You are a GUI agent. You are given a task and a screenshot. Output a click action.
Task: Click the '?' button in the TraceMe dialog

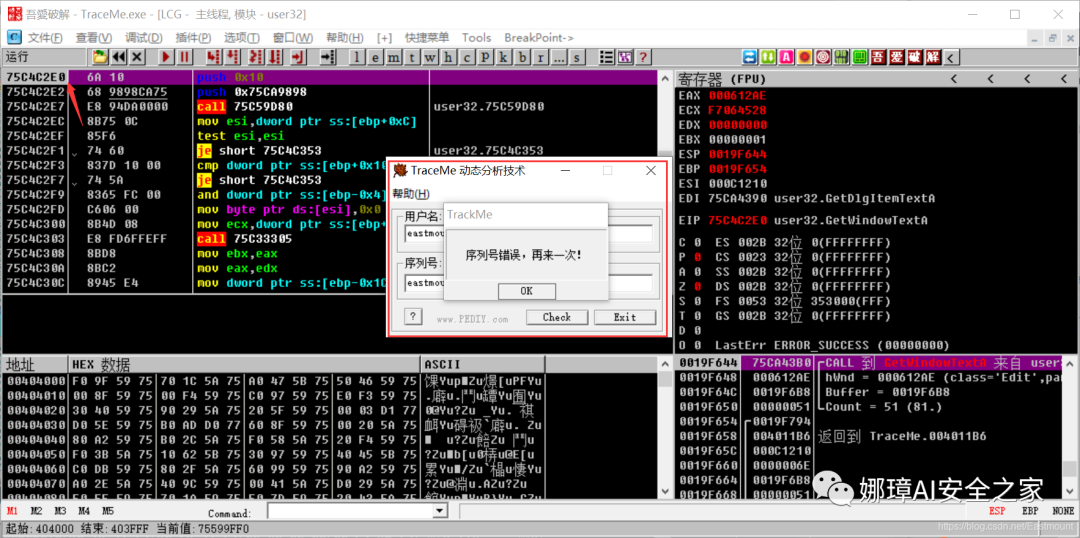click(x=413, y=316)
